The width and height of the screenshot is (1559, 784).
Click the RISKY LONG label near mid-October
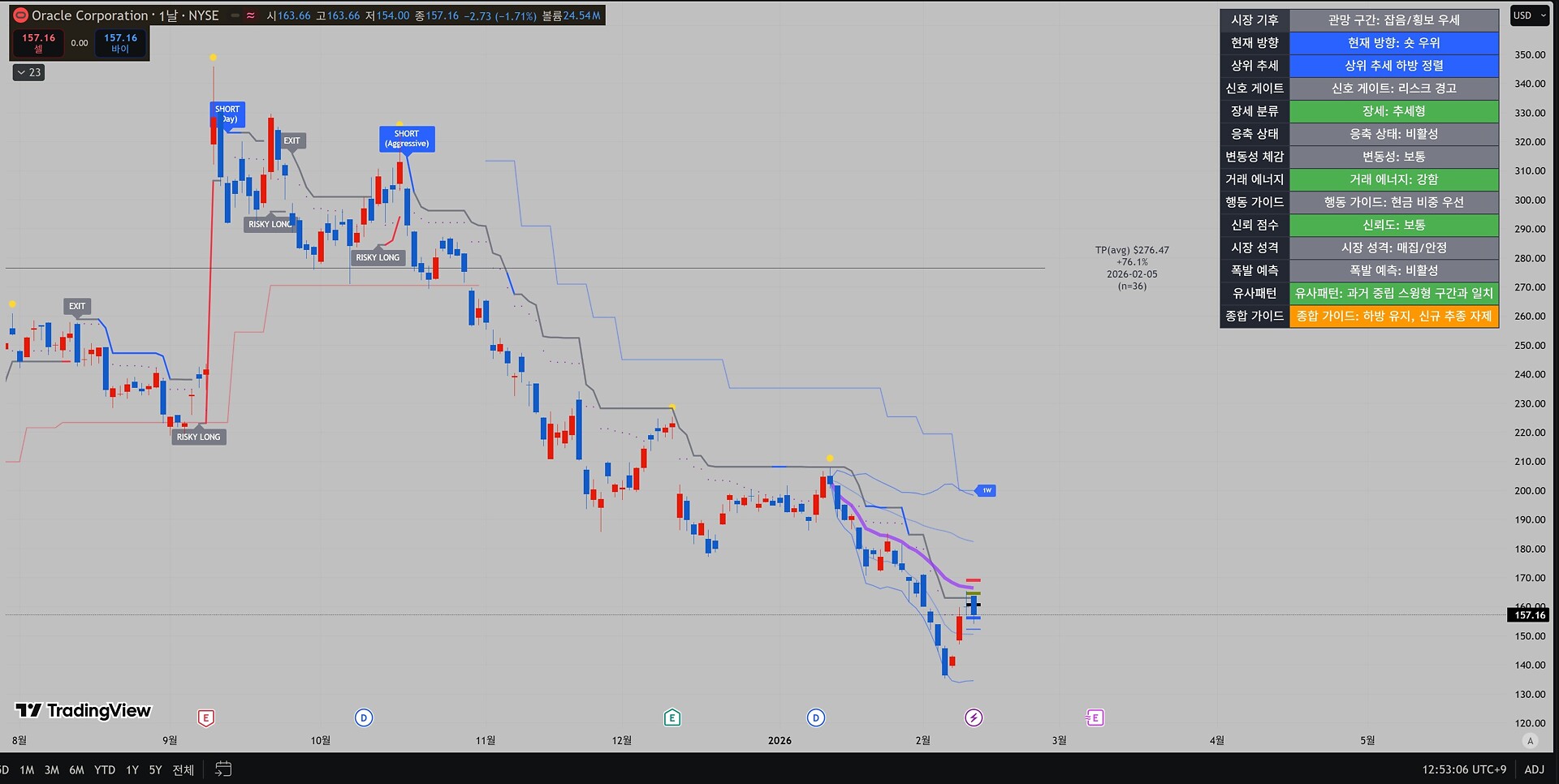(378, 257)
